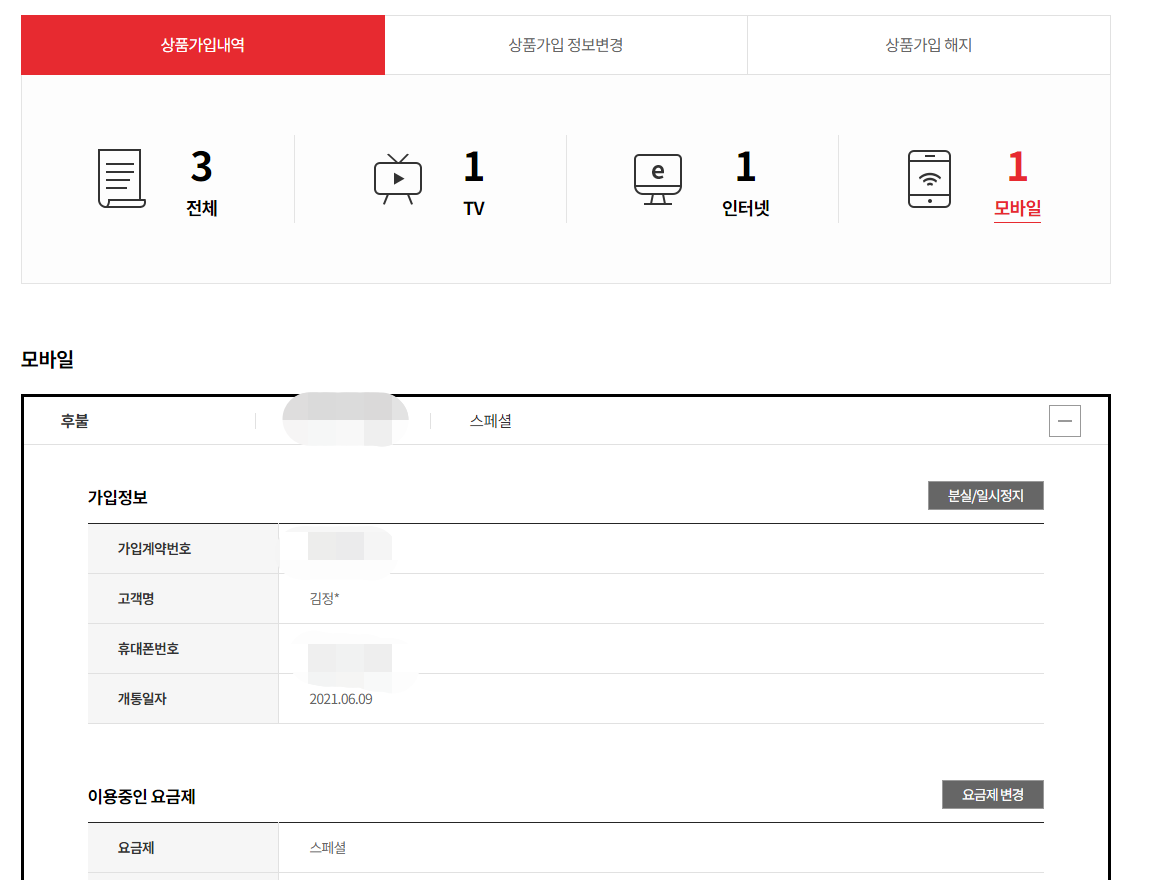Select the 모바일 category label
Screen dimensions: 1152x880
pyautogui.click(x=1018, y=209)
